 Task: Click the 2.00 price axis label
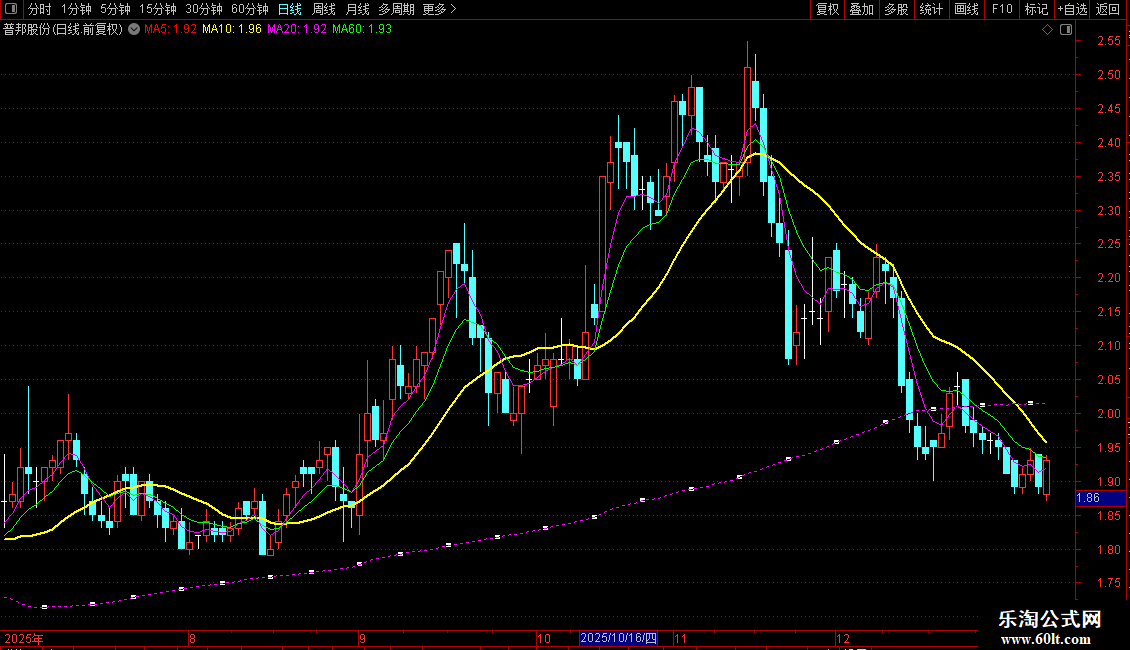point(1108,414)
